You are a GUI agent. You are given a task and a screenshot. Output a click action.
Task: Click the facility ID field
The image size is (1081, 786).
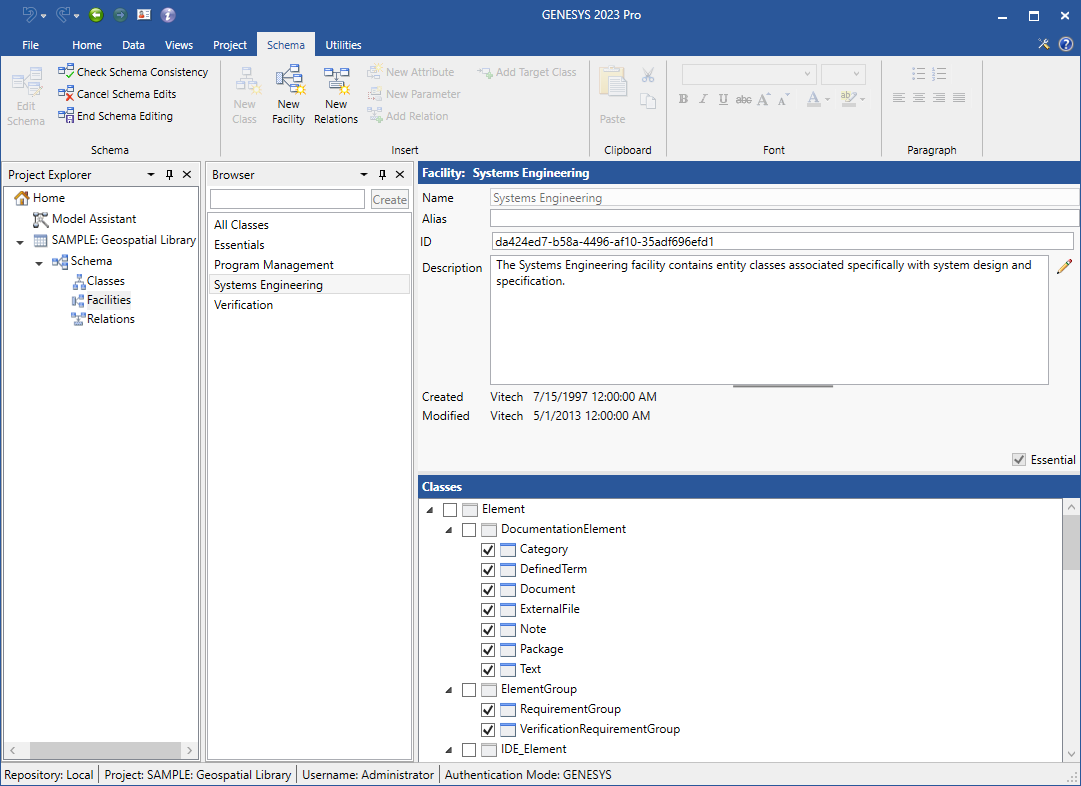click(x=782, y=241)
